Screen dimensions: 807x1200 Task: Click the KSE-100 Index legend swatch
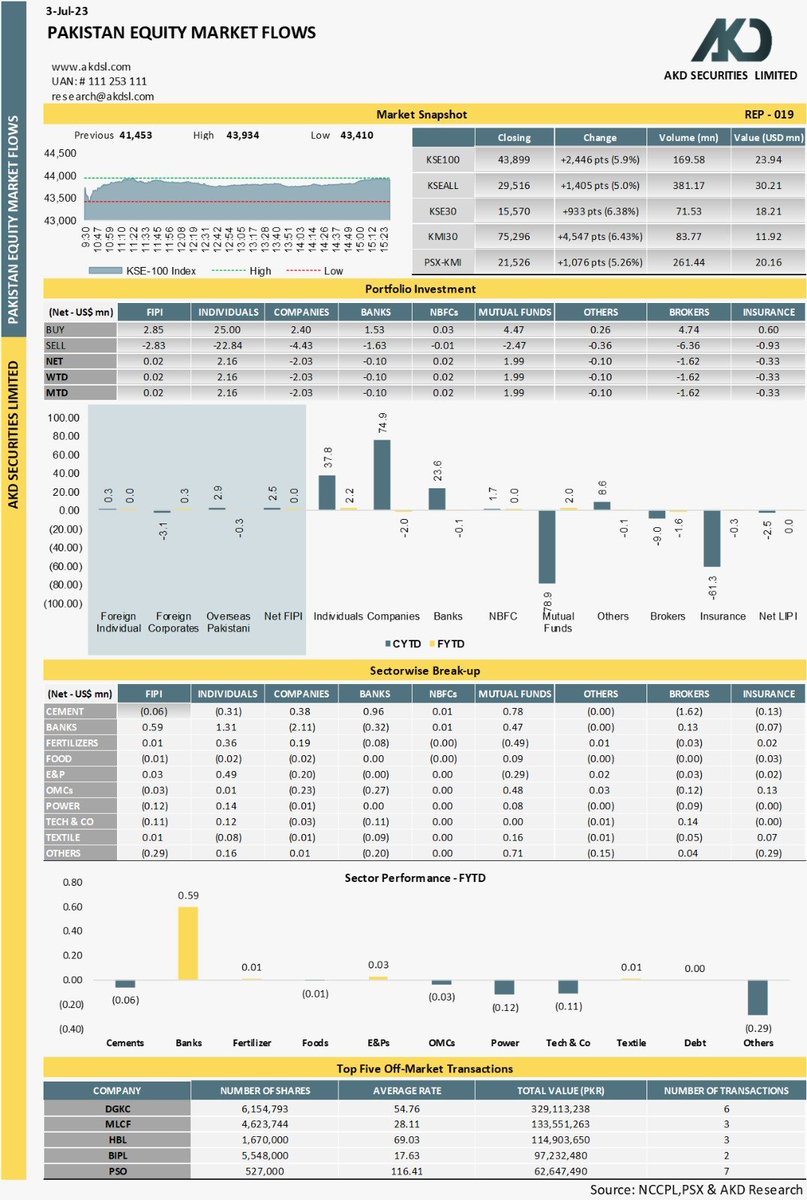click(104, 270)
